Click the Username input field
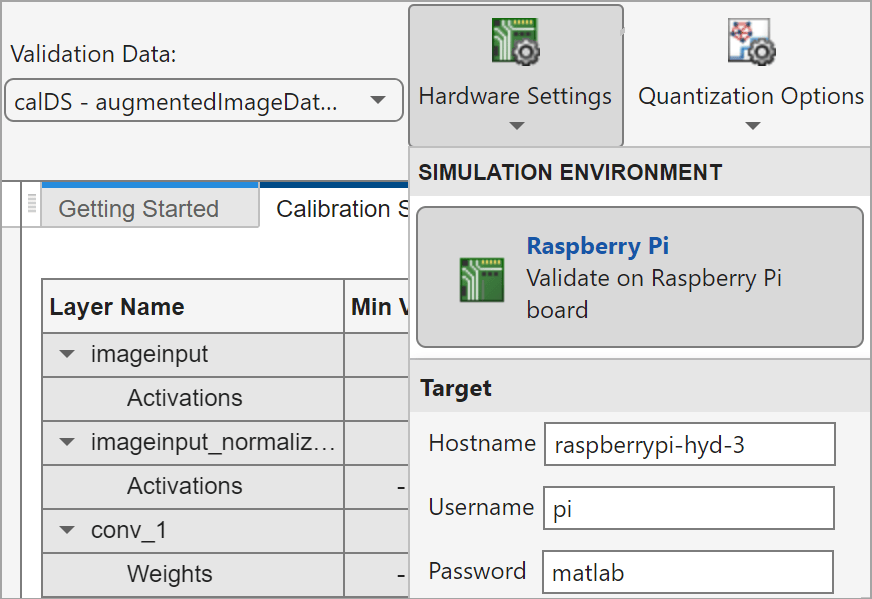Screen dimensions: 872x599 pos(689,508)
